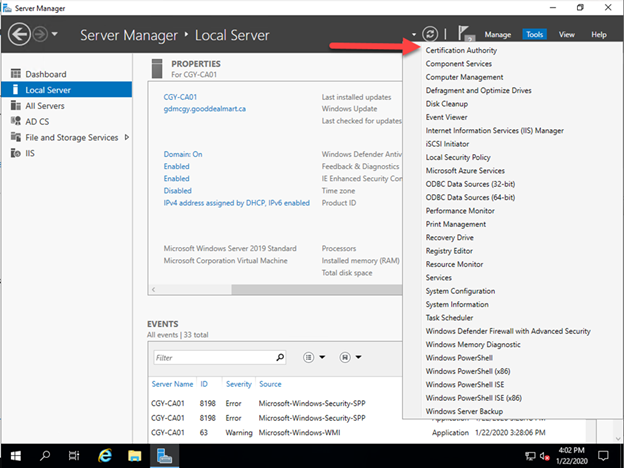
Task: Click gdmcgy.gooddealmart.ca domain link
Action: (x=205, y=109)
